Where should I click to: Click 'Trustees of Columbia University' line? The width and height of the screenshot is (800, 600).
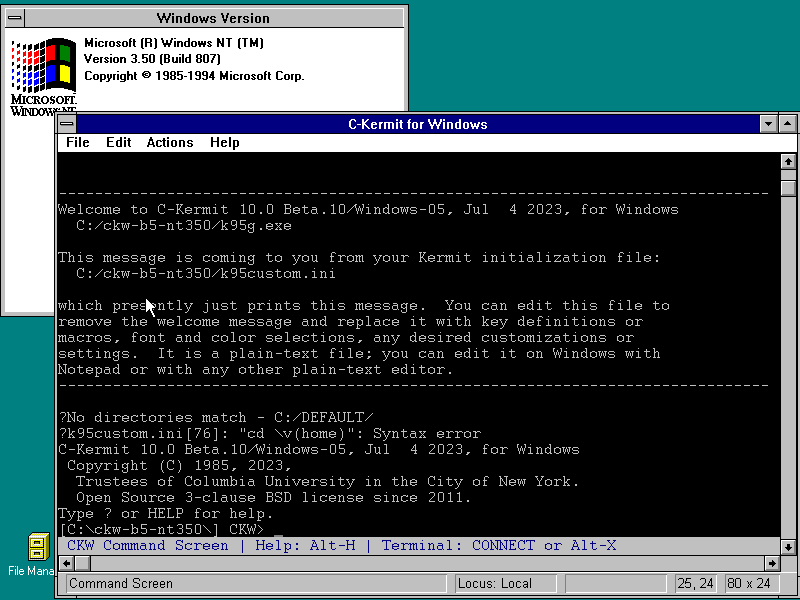(x=327, y=481)
